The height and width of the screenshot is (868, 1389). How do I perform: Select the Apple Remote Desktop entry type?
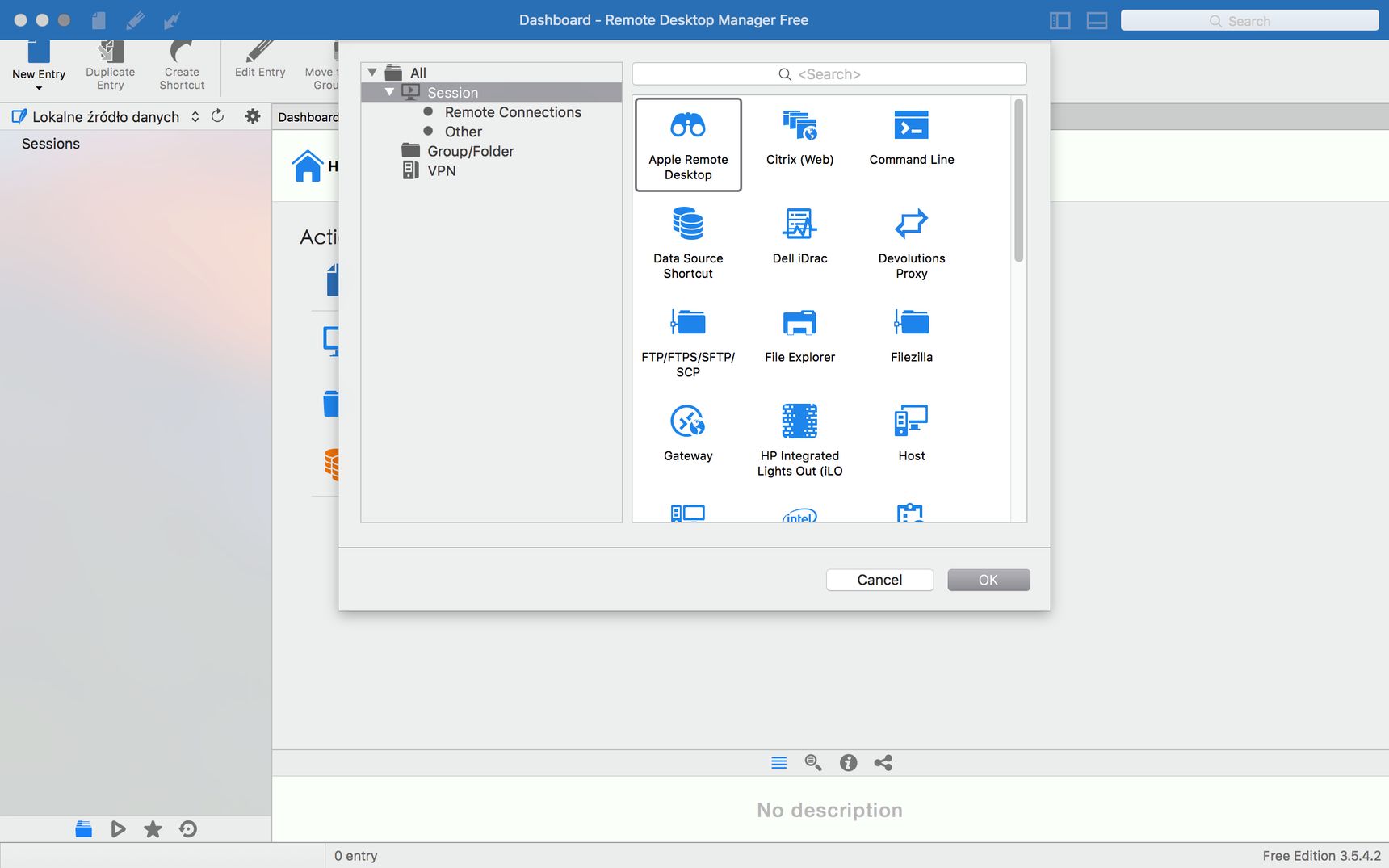tap(688, 145)
